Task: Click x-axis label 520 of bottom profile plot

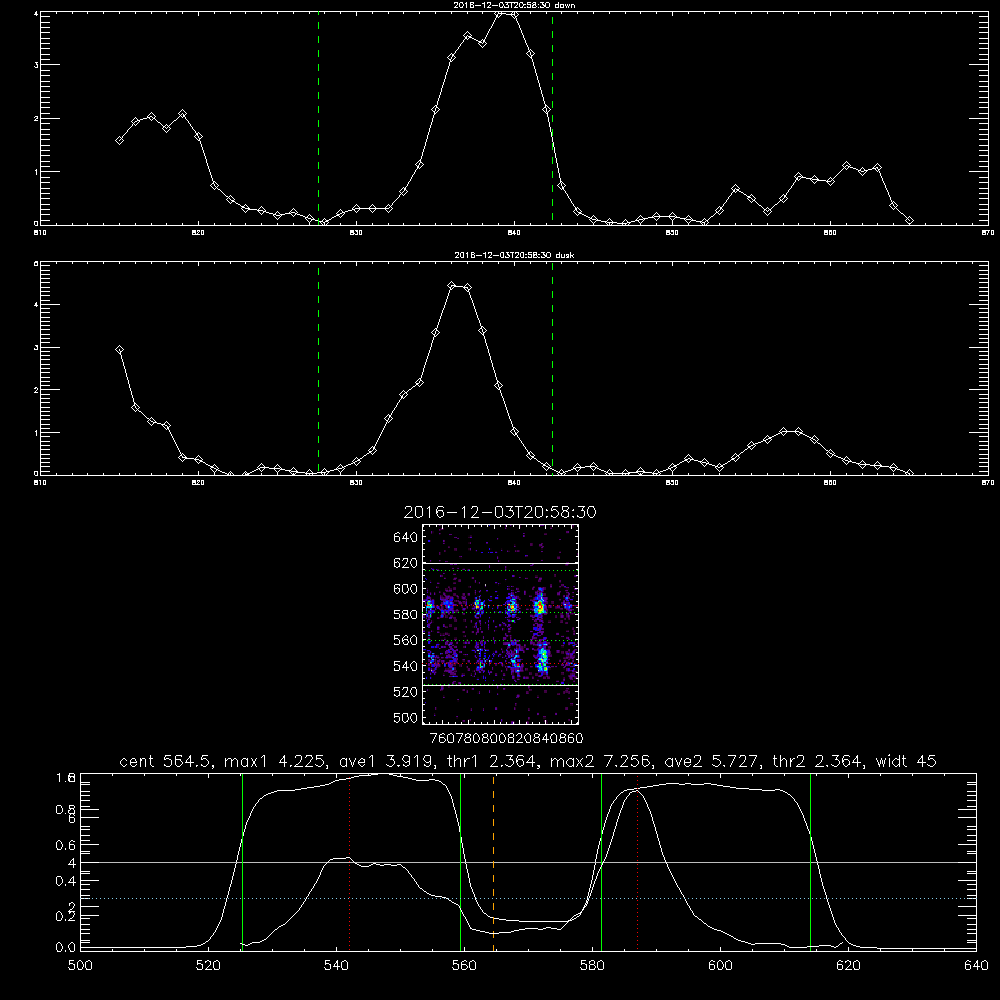Action: 208,966
